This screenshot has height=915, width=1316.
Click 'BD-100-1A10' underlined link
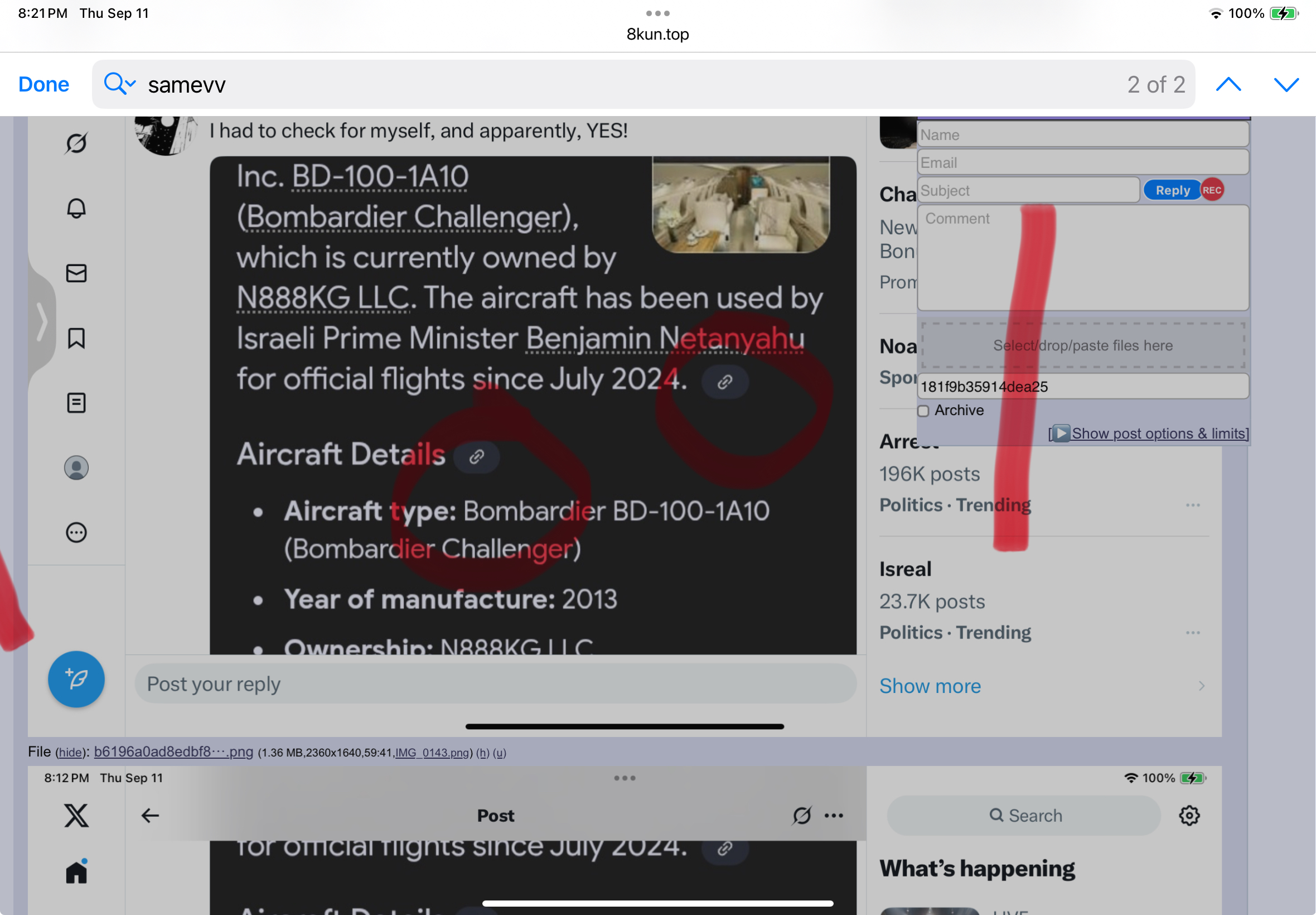tap(380, 176)
